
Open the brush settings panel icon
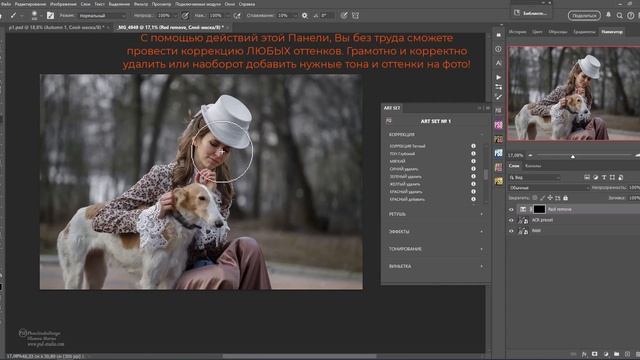point(50,16)
